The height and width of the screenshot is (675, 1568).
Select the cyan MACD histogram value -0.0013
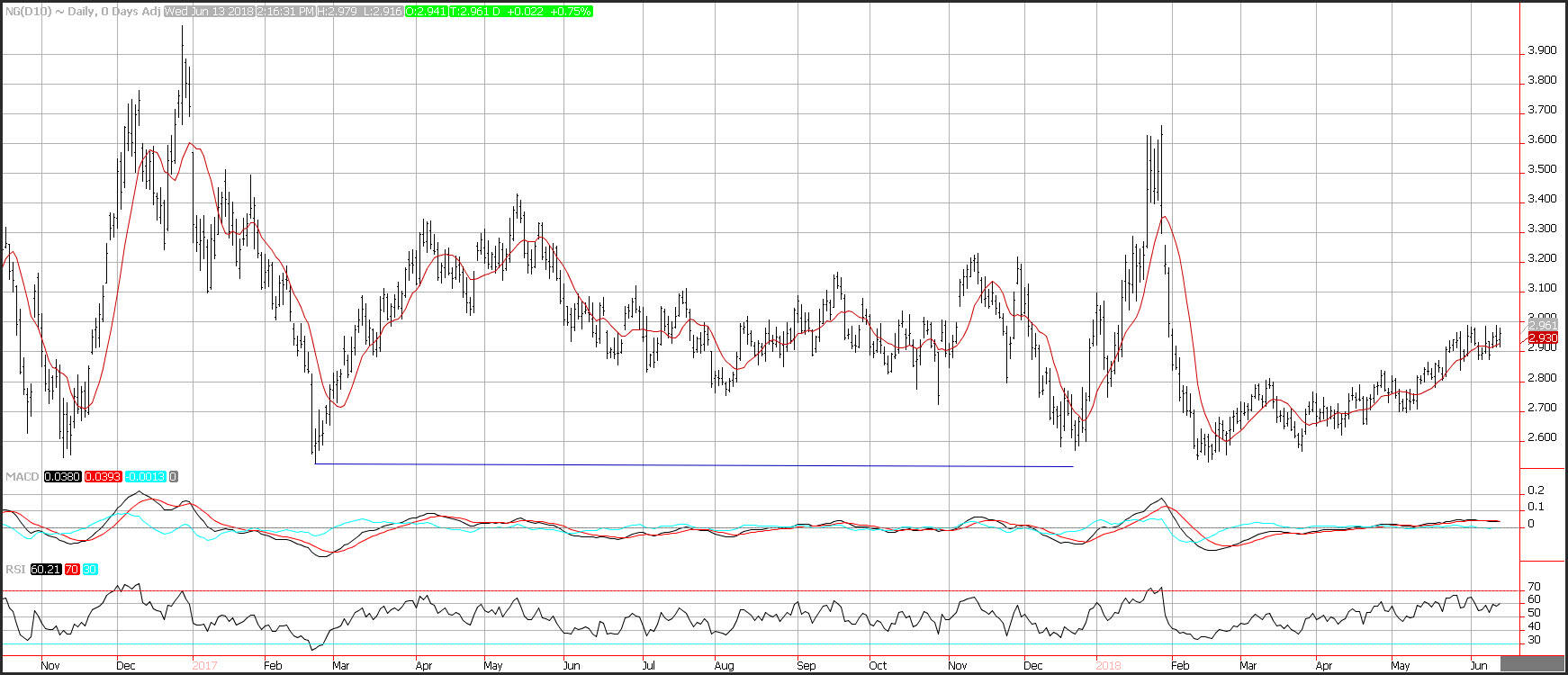pyautogui.click(x=146, y=476)
